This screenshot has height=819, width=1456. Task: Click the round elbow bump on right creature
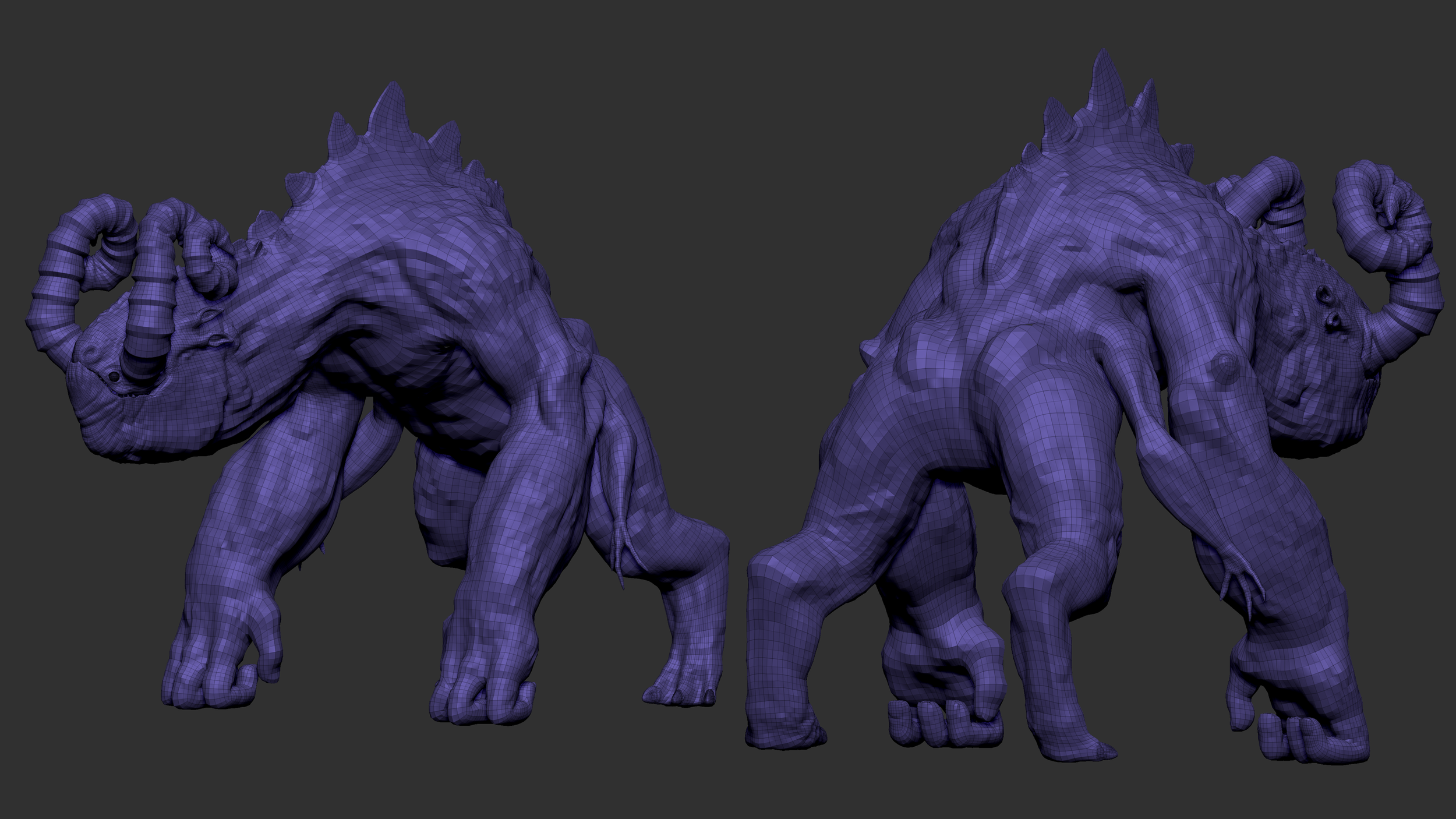[x=1225, y=368]
